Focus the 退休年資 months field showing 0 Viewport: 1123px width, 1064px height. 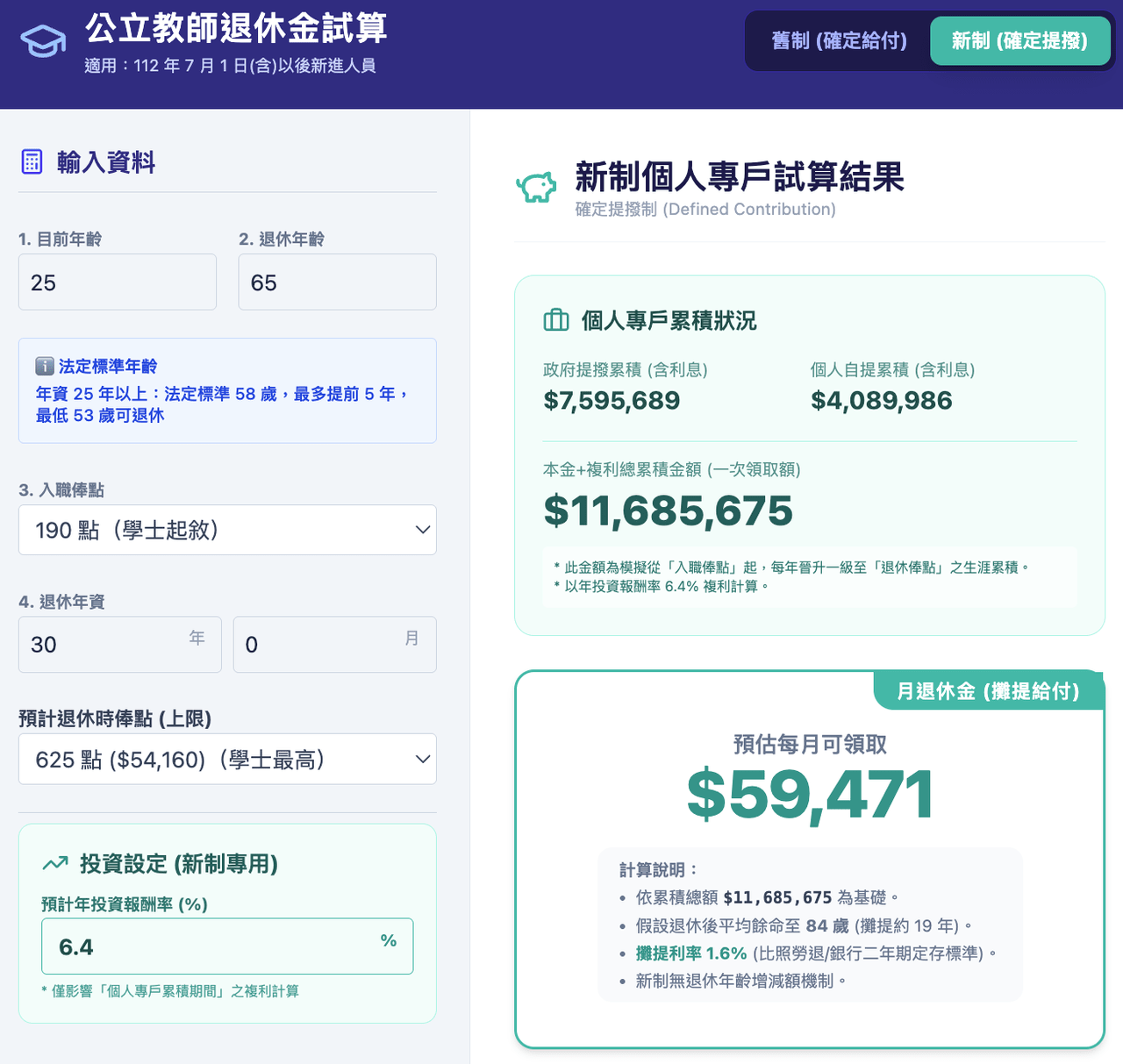(335, 644)
